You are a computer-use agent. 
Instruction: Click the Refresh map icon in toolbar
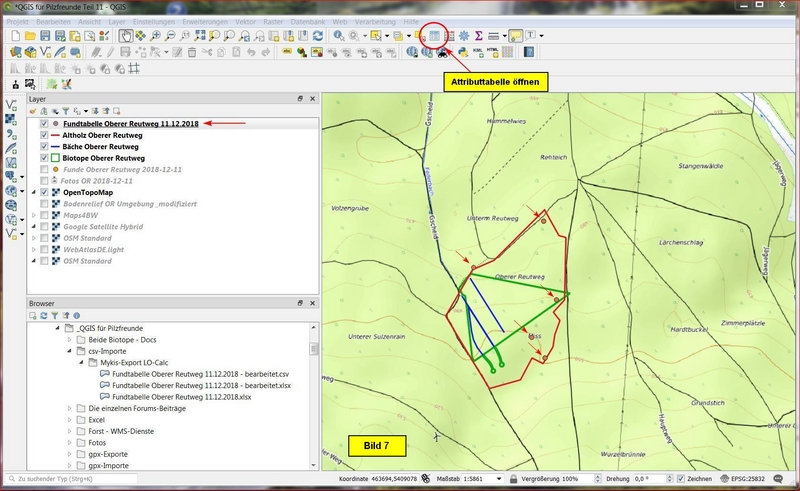pyautogui.click(x=318, y=36)
